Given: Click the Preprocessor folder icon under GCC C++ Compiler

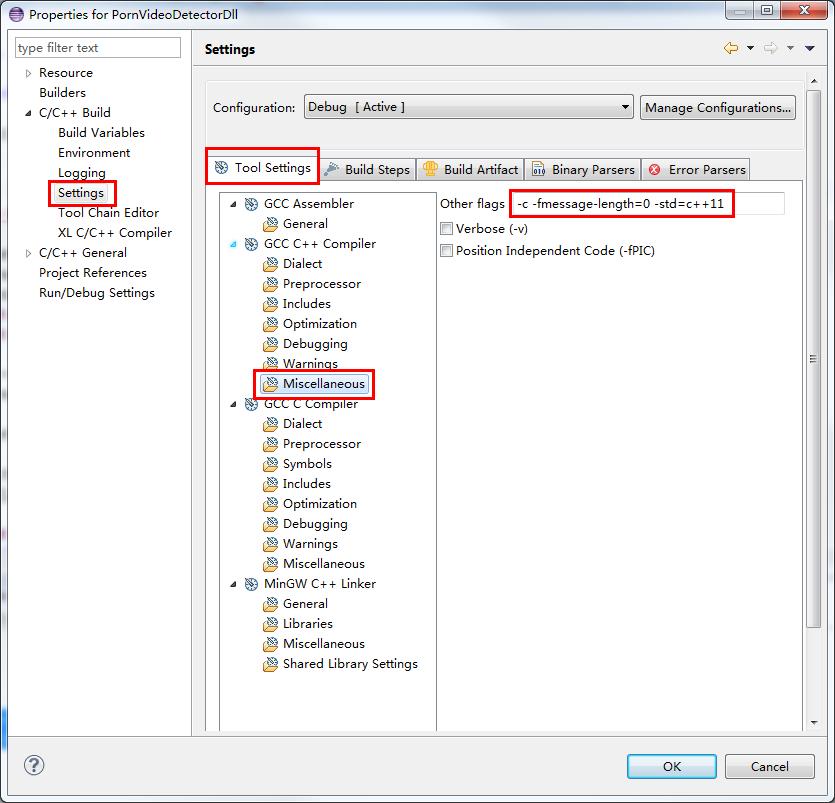Looking at the screenshot, I should click(x=271, y=284).
